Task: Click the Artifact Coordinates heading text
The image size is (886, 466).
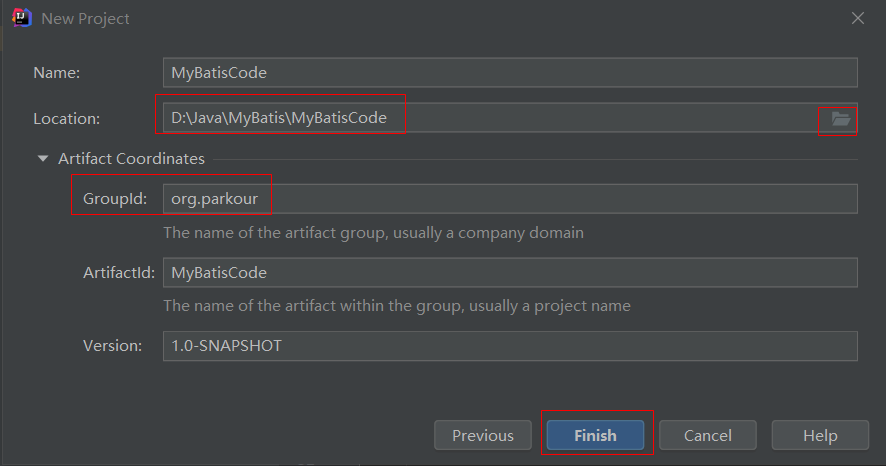Action: pos(131,159)
